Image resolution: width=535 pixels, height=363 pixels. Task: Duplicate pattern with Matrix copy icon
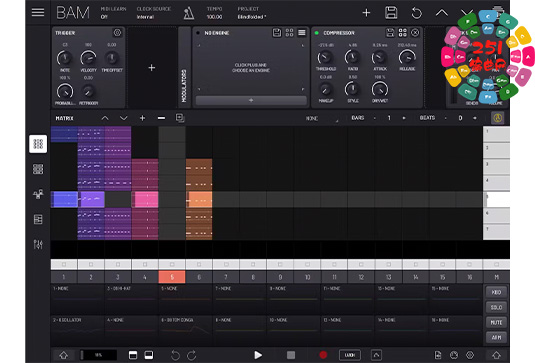pyautogui.click(x=180, y=118)
